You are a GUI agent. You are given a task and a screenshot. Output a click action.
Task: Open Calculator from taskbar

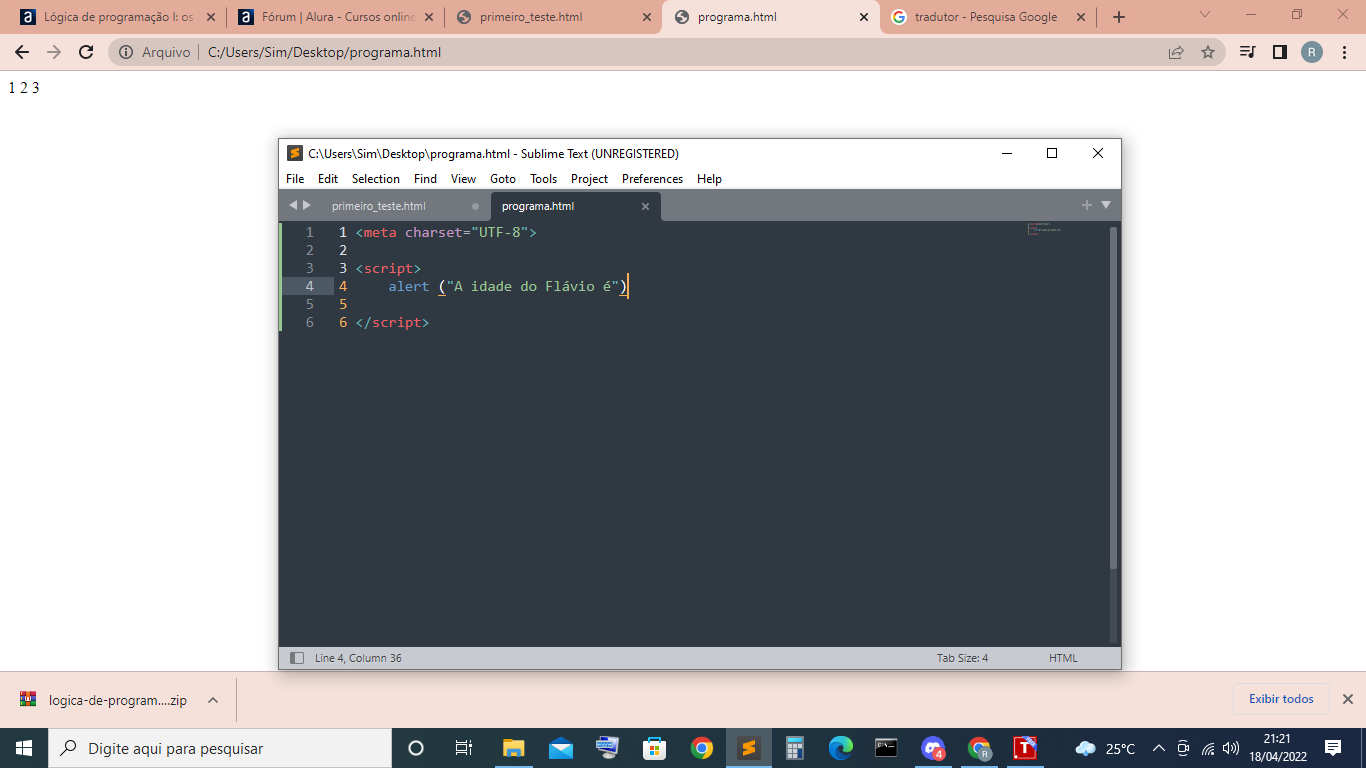tap(795, 748)
